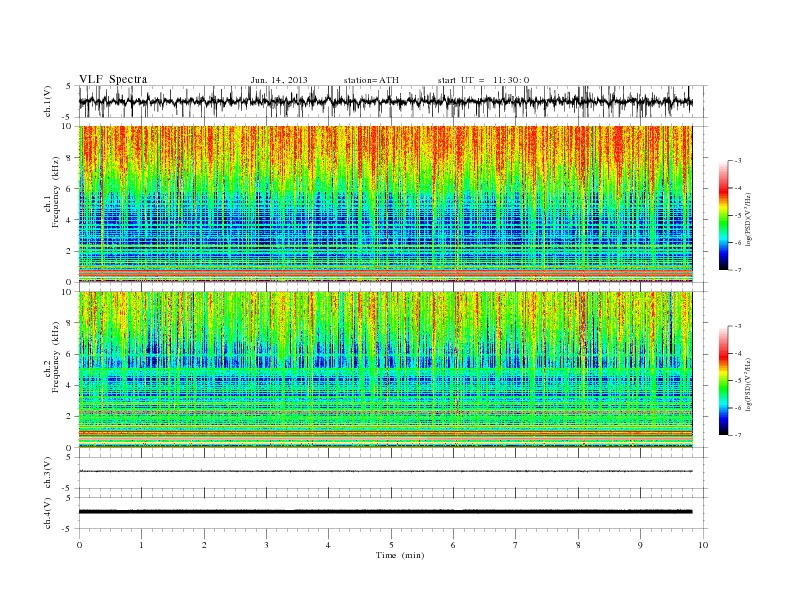Select the 'ch.4(V)' axis label
The image size is (792, 612).
pos(48,513)
